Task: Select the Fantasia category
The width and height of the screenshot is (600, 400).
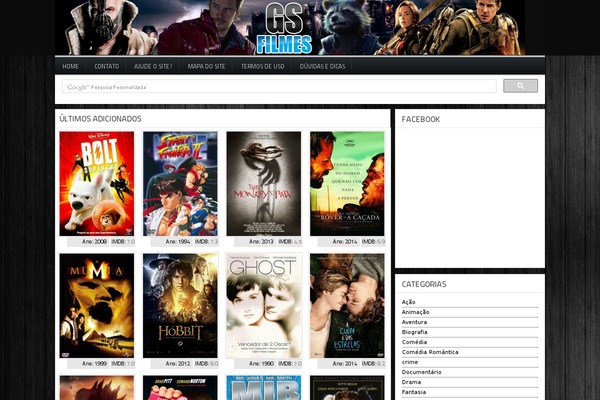Action: point(414,392)
